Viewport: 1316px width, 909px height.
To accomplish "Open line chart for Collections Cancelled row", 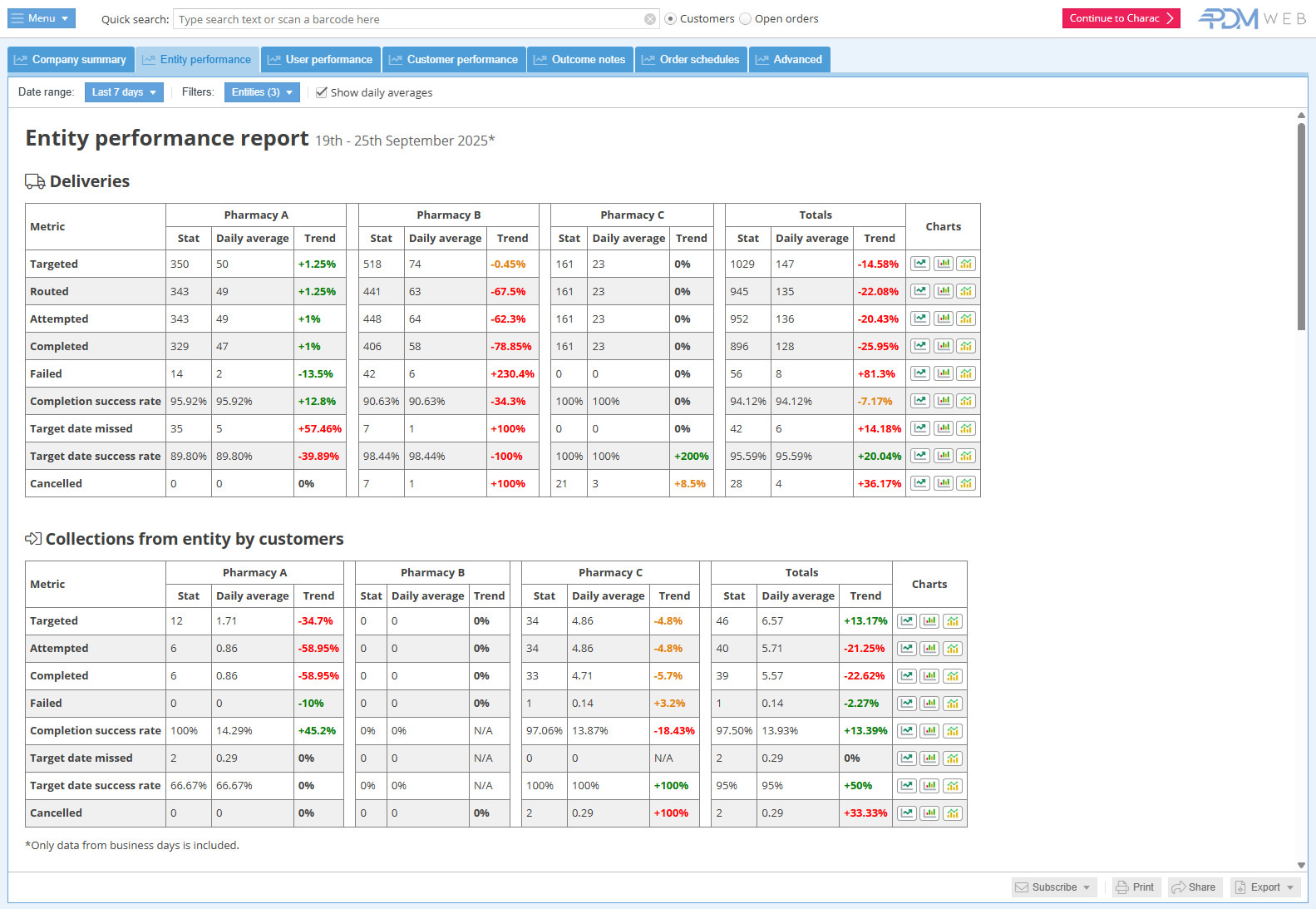I will click(x=907, y=813).
